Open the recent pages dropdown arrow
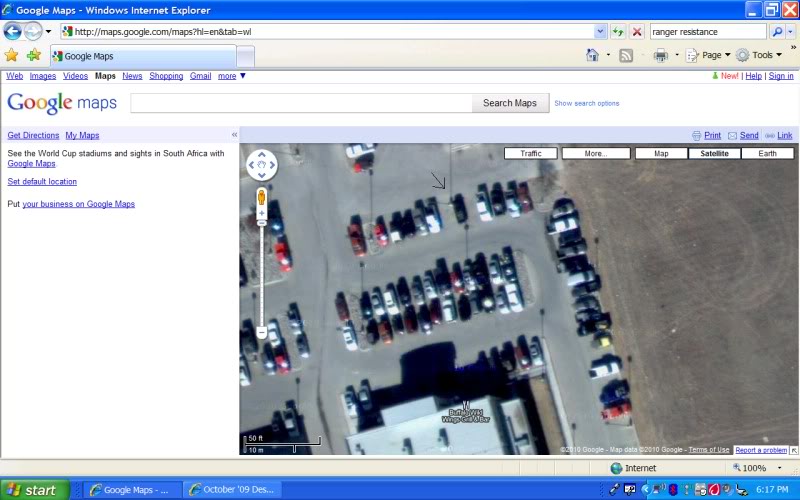 pos(48,32)
